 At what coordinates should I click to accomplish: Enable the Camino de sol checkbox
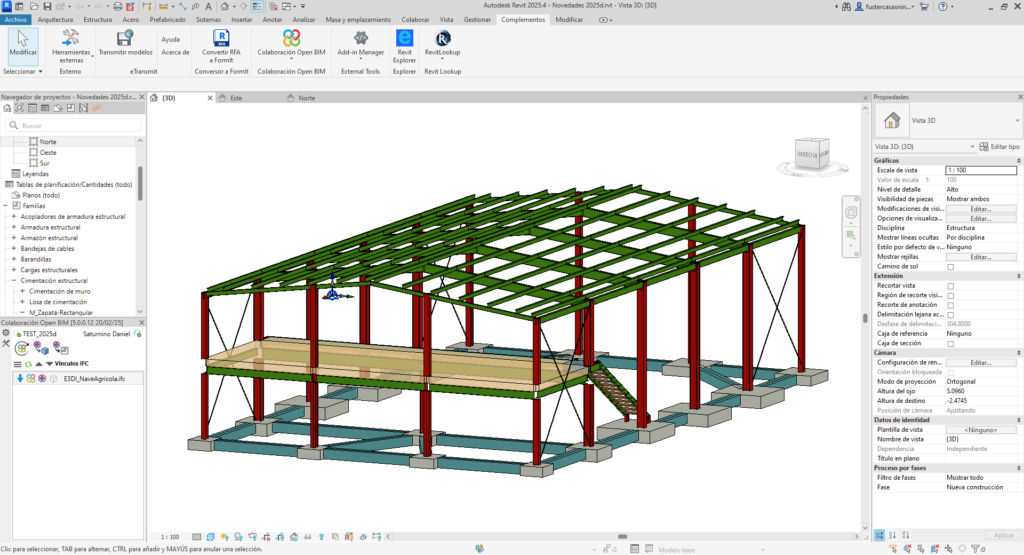pos(950,267)
